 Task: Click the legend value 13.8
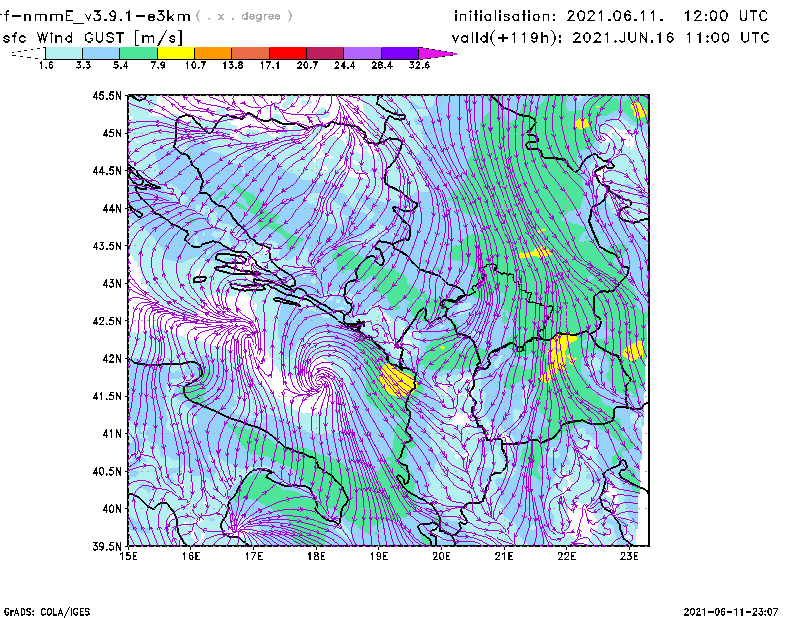pos(233,65)
